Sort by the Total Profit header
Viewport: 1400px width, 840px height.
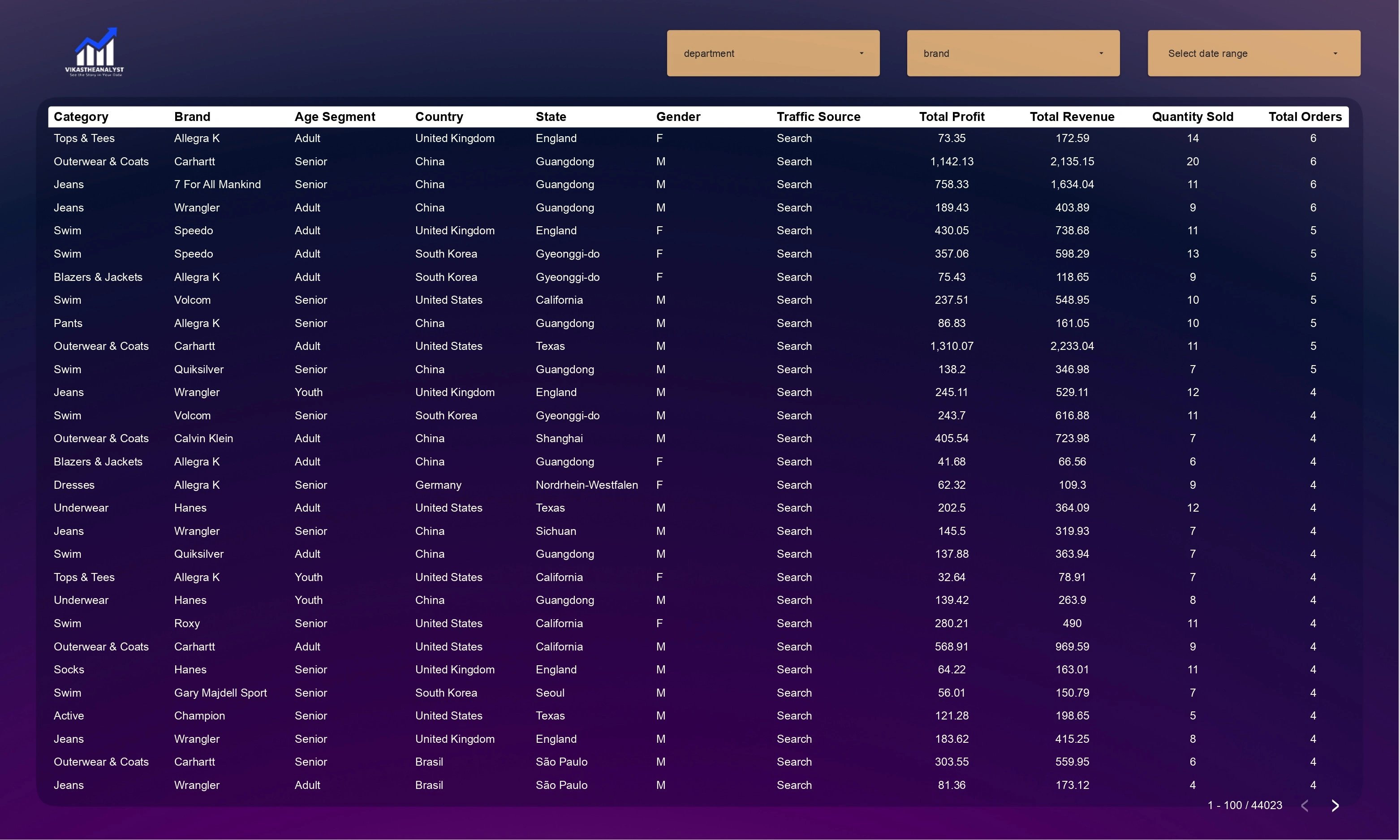pyautogui.click(x=951, y=116)
